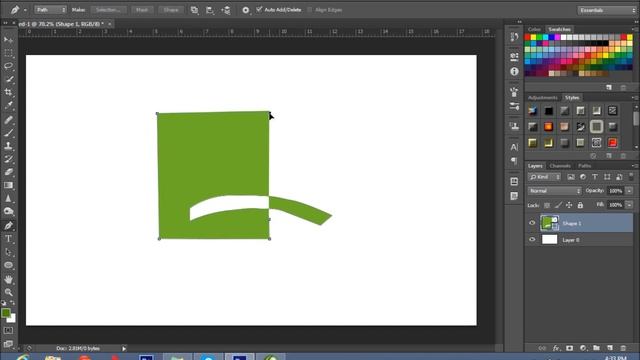Image resolution: width=640 pixels, height=360 pixels.
Task: Open the Path tool mode dropdown
Action: point(50,10)
